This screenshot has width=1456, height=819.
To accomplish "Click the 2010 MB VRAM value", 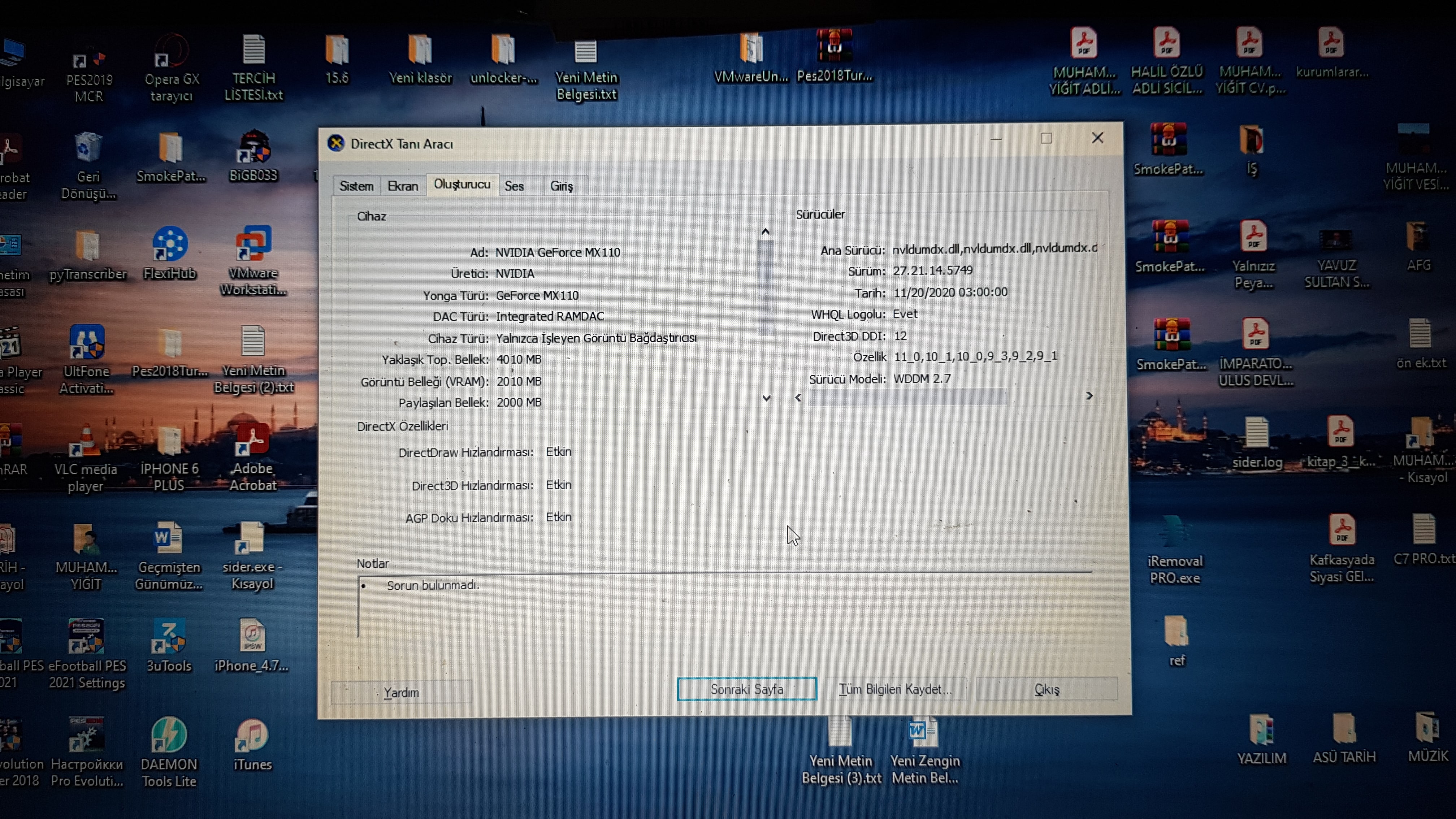I will 519,382.
